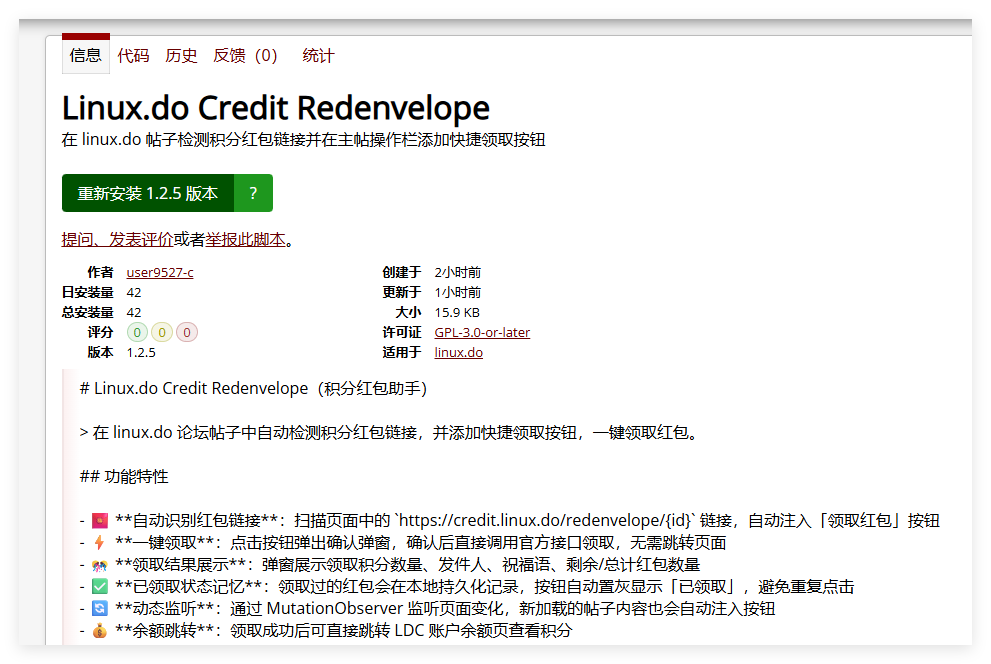This screenshot has width=991, height=664.
Task: Click the ## 功能特性 heading text
Action: (124, 477)
